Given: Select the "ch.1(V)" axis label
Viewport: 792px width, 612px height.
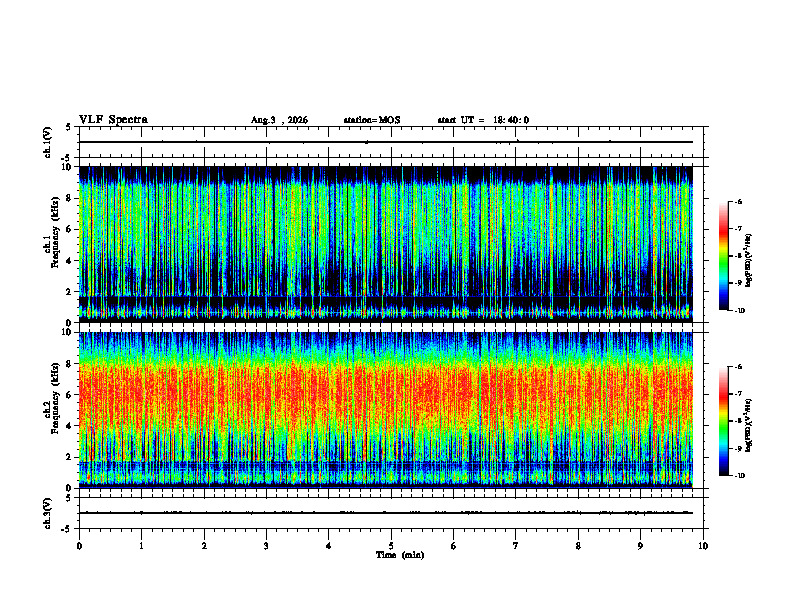Looking at the screenshot, I should point(47,142).
